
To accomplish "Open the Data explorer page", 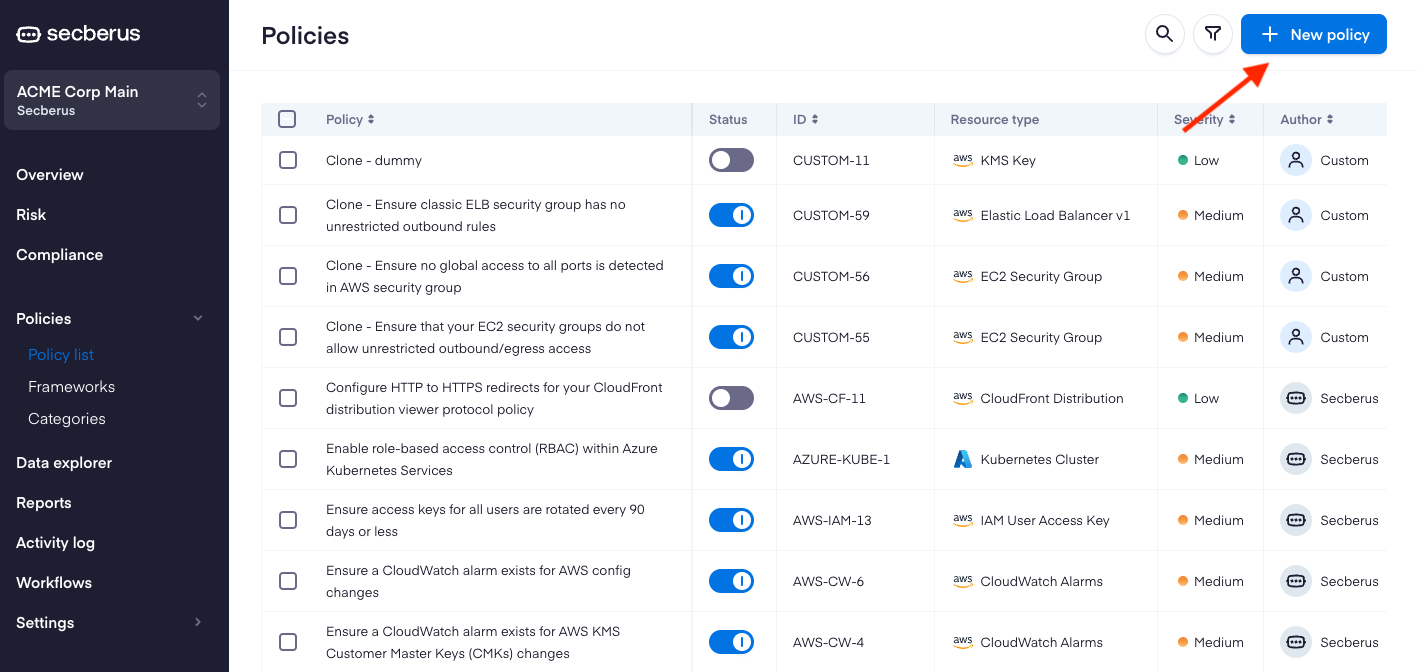I will coord(64,462).
